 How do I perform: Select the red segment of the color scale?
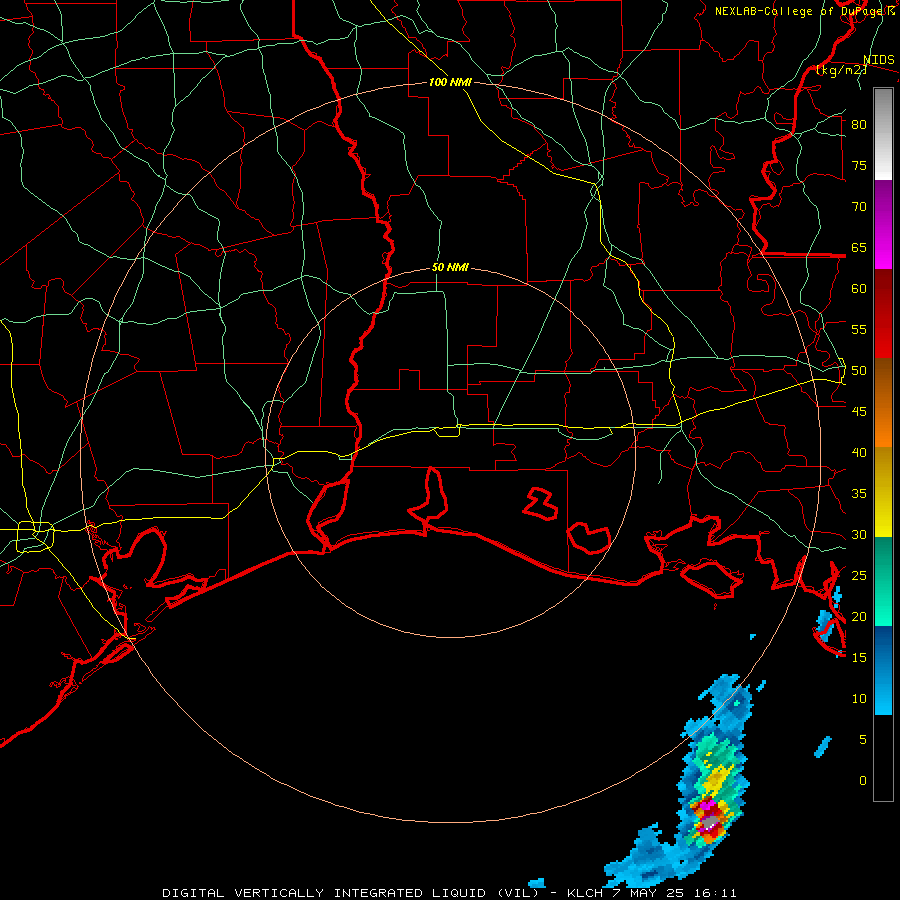pyautogui.click(x=883, y=314)
